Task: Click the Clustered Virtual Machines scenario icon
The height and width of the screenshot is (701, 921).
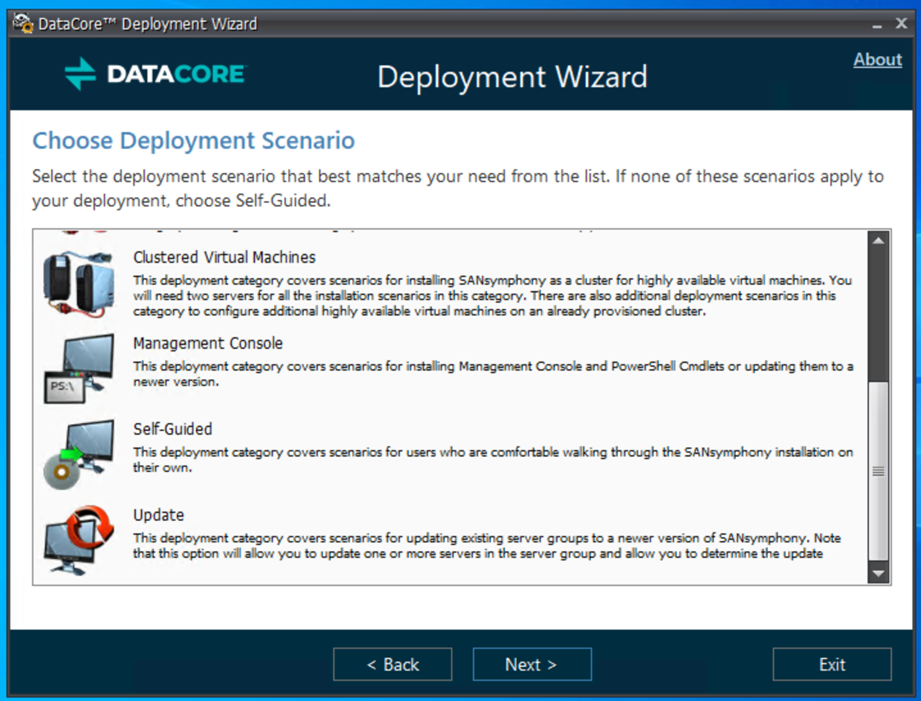Action: point(78,283)
